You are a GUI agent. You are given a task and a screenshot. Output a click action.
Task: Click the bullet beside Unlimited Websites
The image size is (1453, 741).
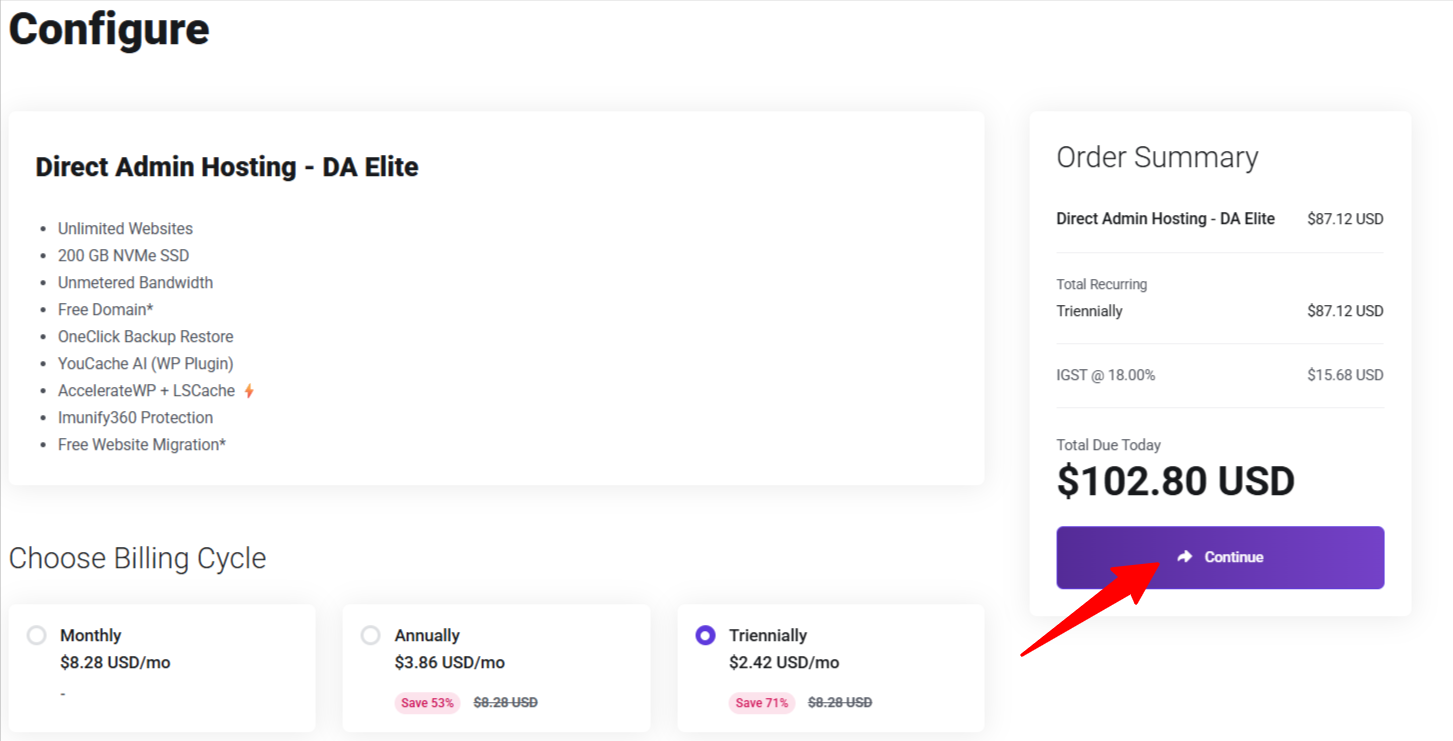click(x=43, y=228)
